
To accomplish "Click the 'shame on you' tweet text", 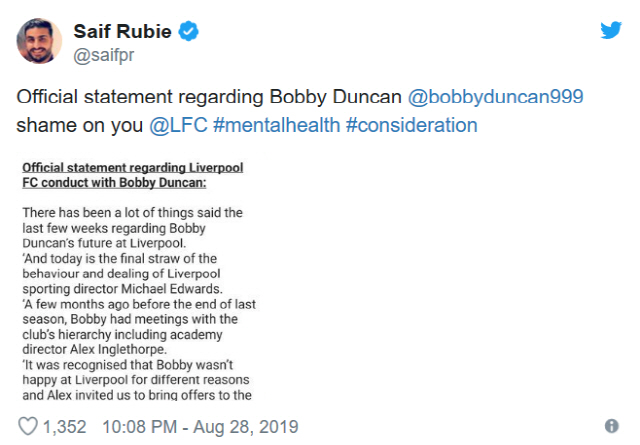I will [x=79, y=126].
